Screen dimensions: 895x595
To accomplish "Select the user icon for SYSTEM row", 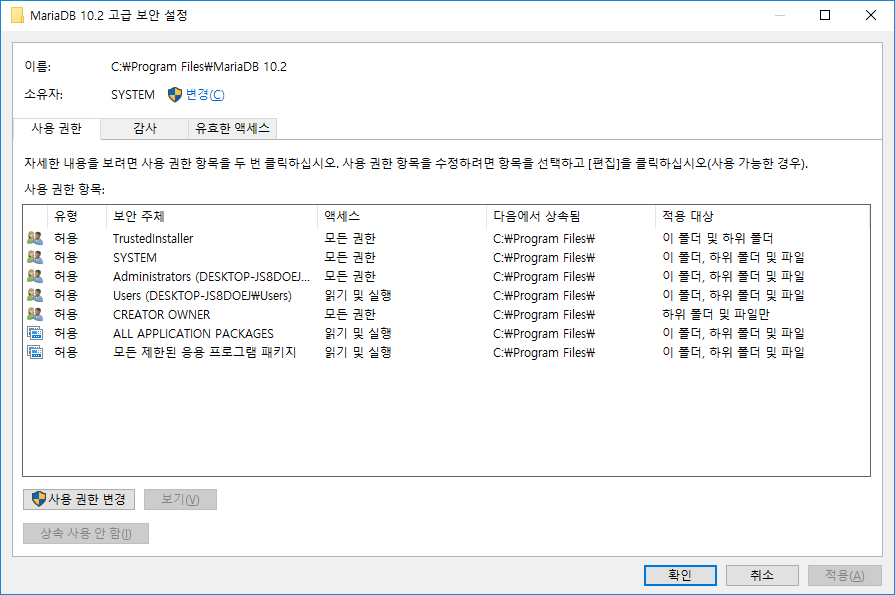I will point(35,257).
